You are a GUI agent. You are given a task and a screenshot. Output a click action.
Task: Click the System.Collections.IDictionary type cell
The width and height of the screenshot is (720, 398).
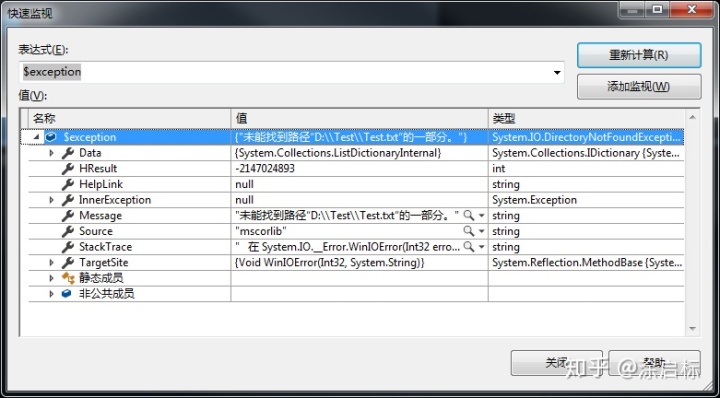coord(586,153)
